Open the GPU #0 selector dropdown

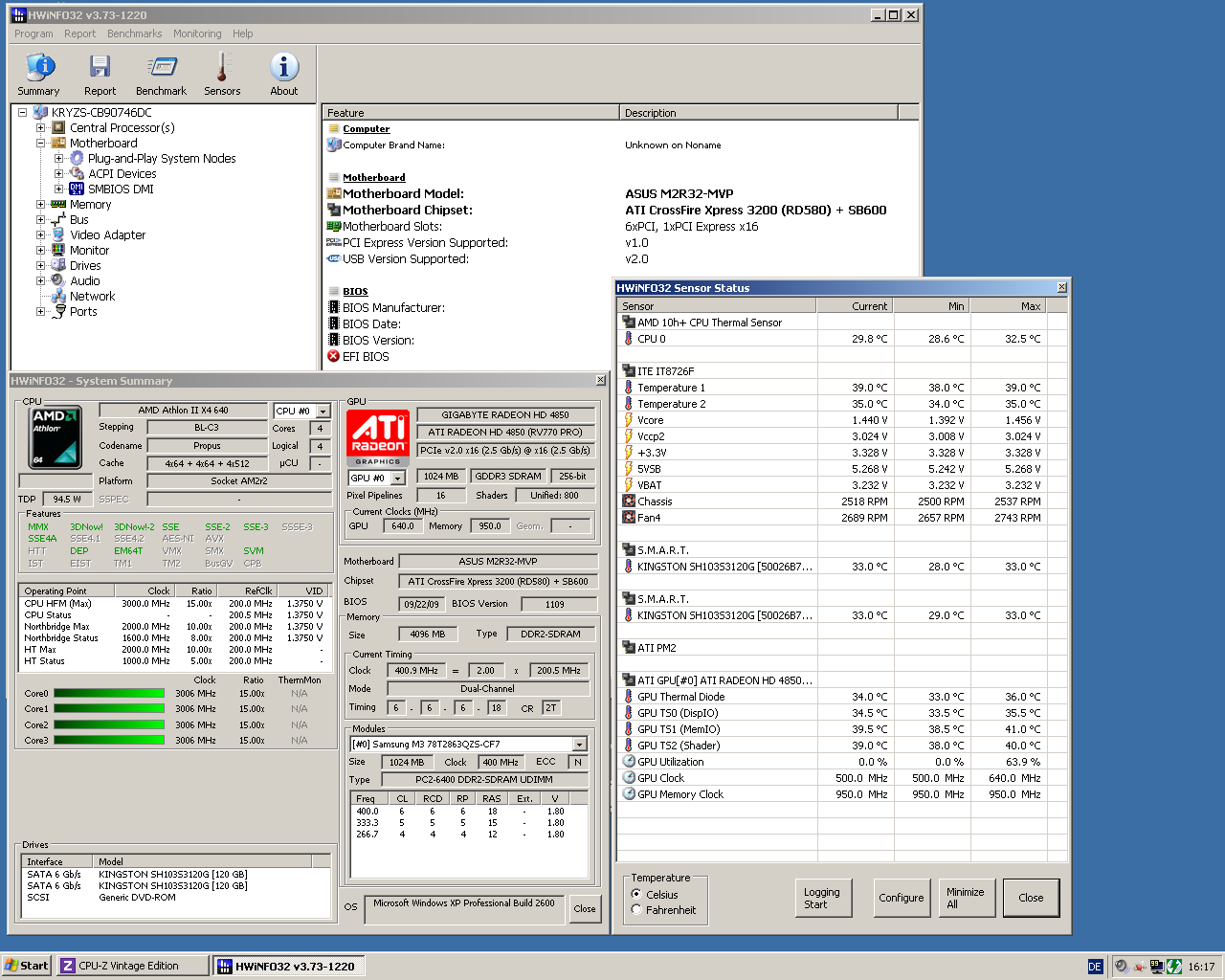(x=397, y=478)
